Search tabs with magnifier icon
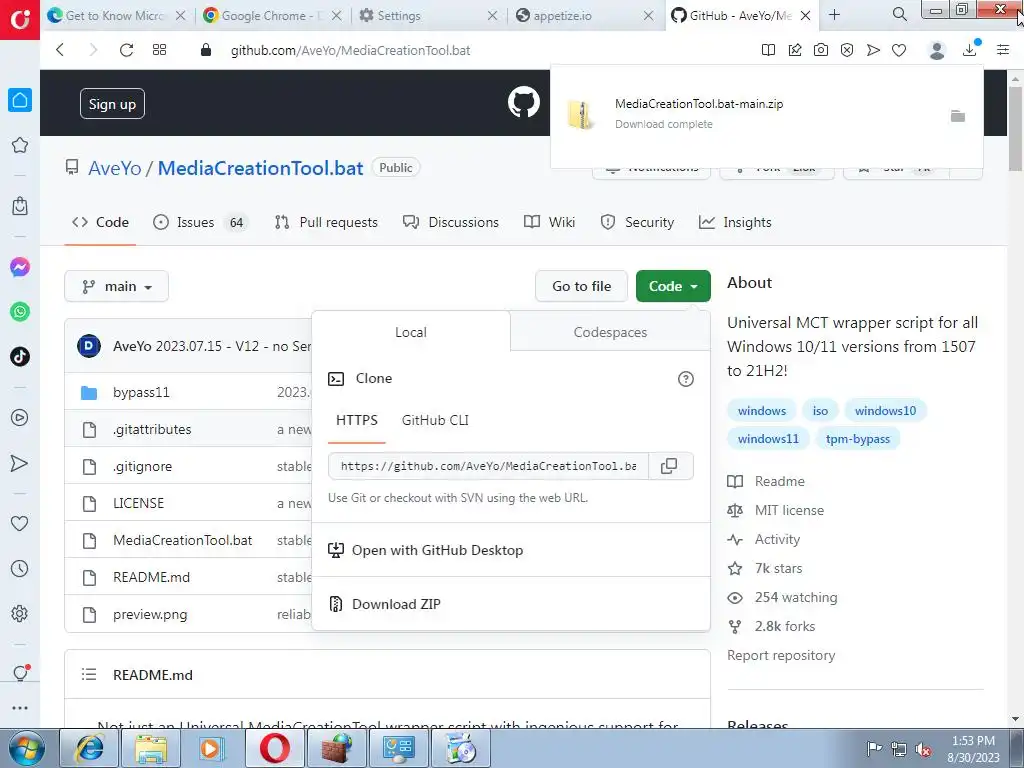This screenshot has height=768, width=1024. coord(899,14)
